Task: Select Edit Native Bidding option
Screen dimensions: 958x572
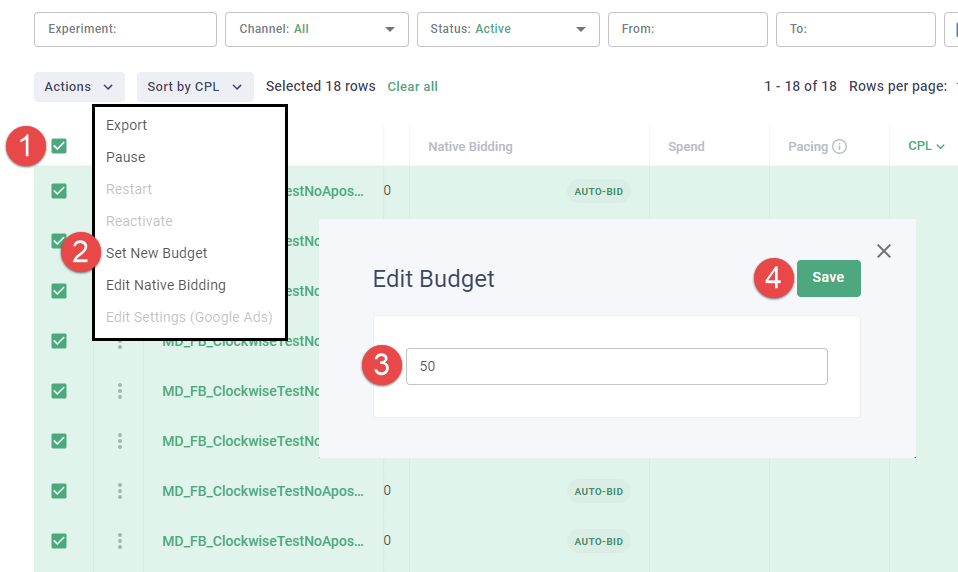Action: [166, 285]
